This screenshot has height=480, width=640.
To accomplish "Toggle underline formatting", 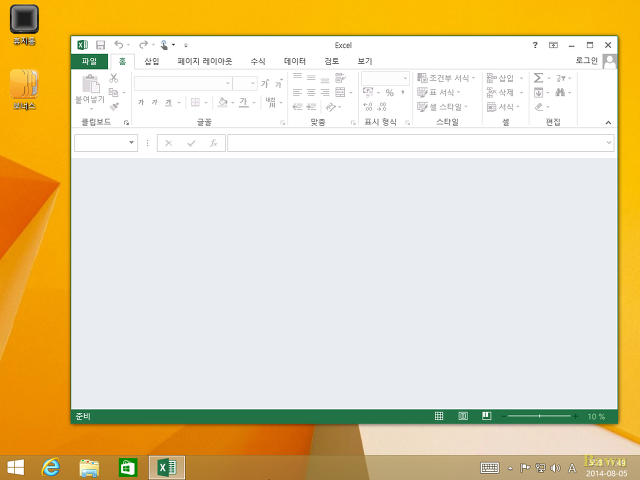I will click(169, 102).
